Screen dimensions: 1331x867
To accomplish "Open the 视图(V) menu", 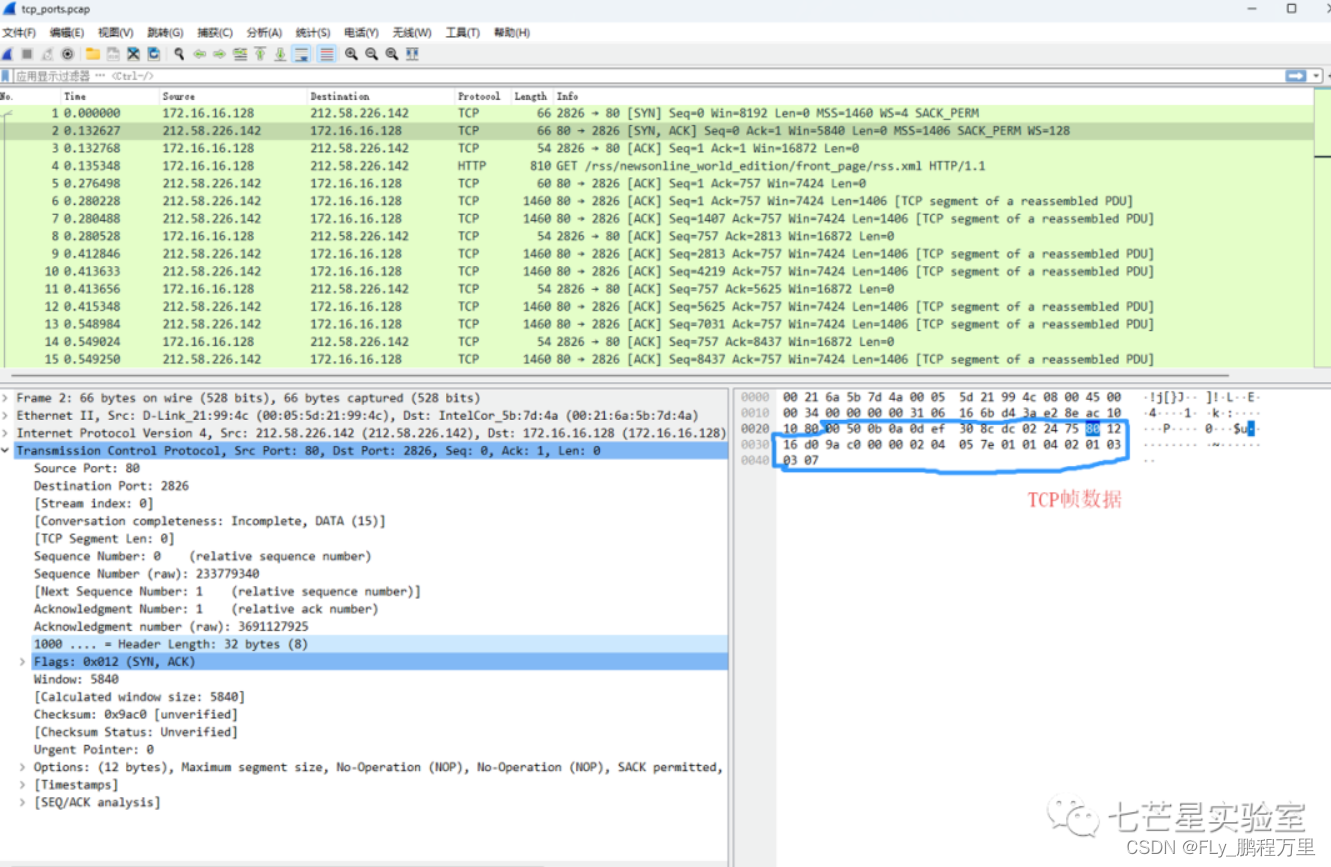I will (x=115, y=33).
